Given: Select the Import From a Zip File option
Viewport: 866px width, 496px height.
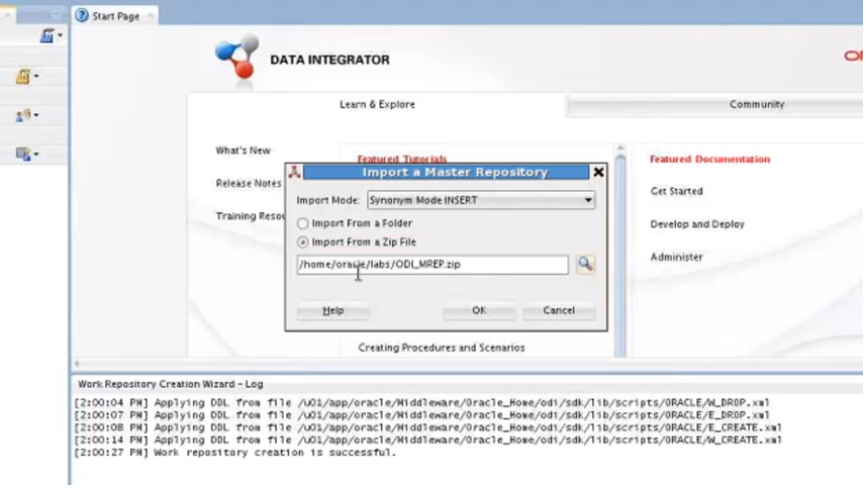Looking at the screenshot, I should pos(303,242).
